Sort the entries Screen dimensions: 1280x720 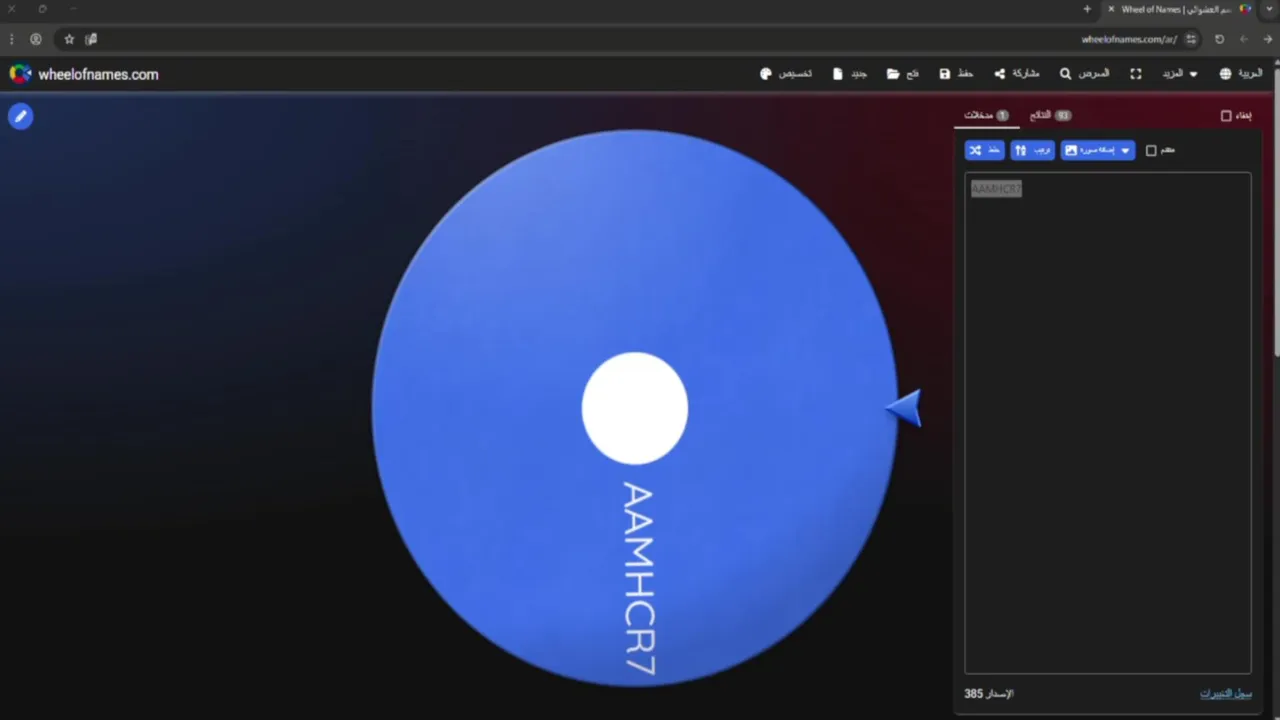(1032, 150)
